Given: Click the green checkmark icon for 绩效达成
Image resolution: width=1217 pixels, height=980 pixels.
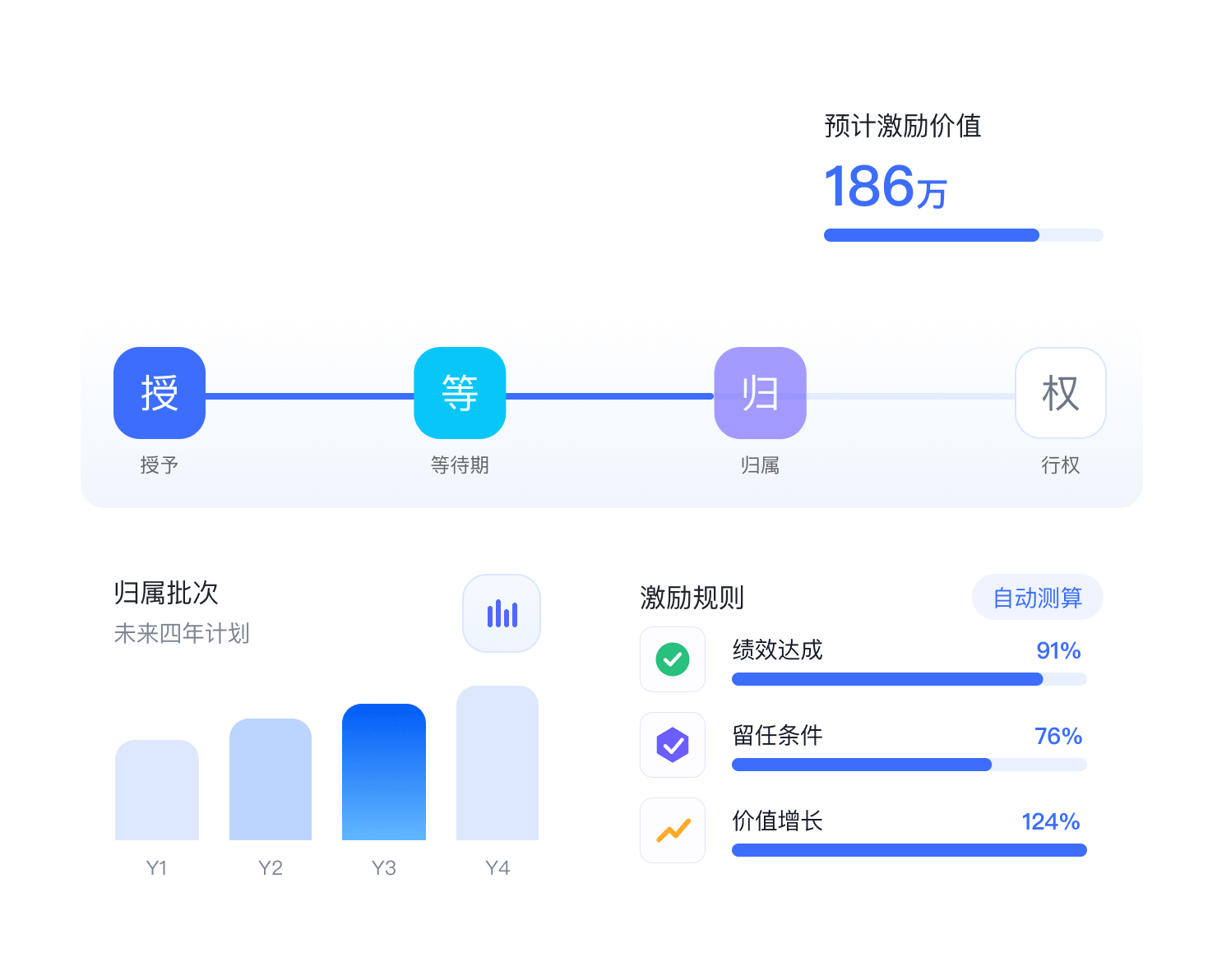Looking at the screenshot, I should 673,659.
